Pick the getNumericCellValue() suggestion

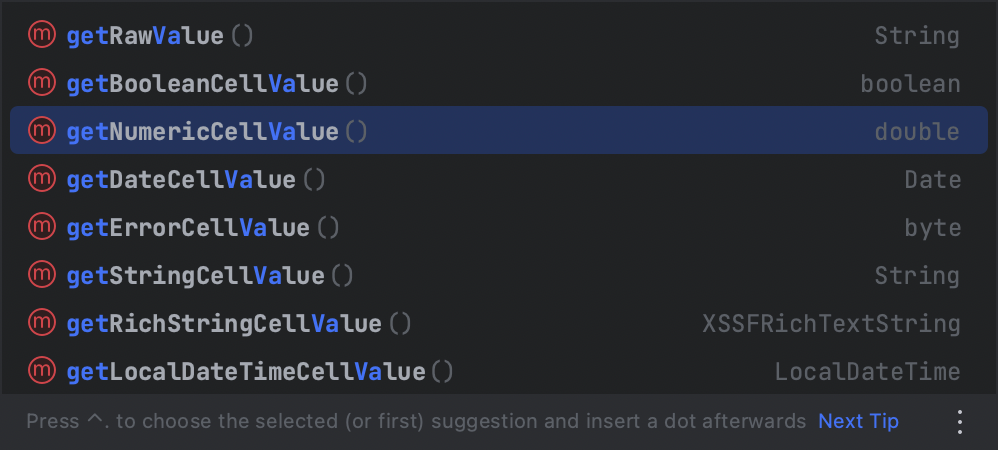(x=217, y=131)
